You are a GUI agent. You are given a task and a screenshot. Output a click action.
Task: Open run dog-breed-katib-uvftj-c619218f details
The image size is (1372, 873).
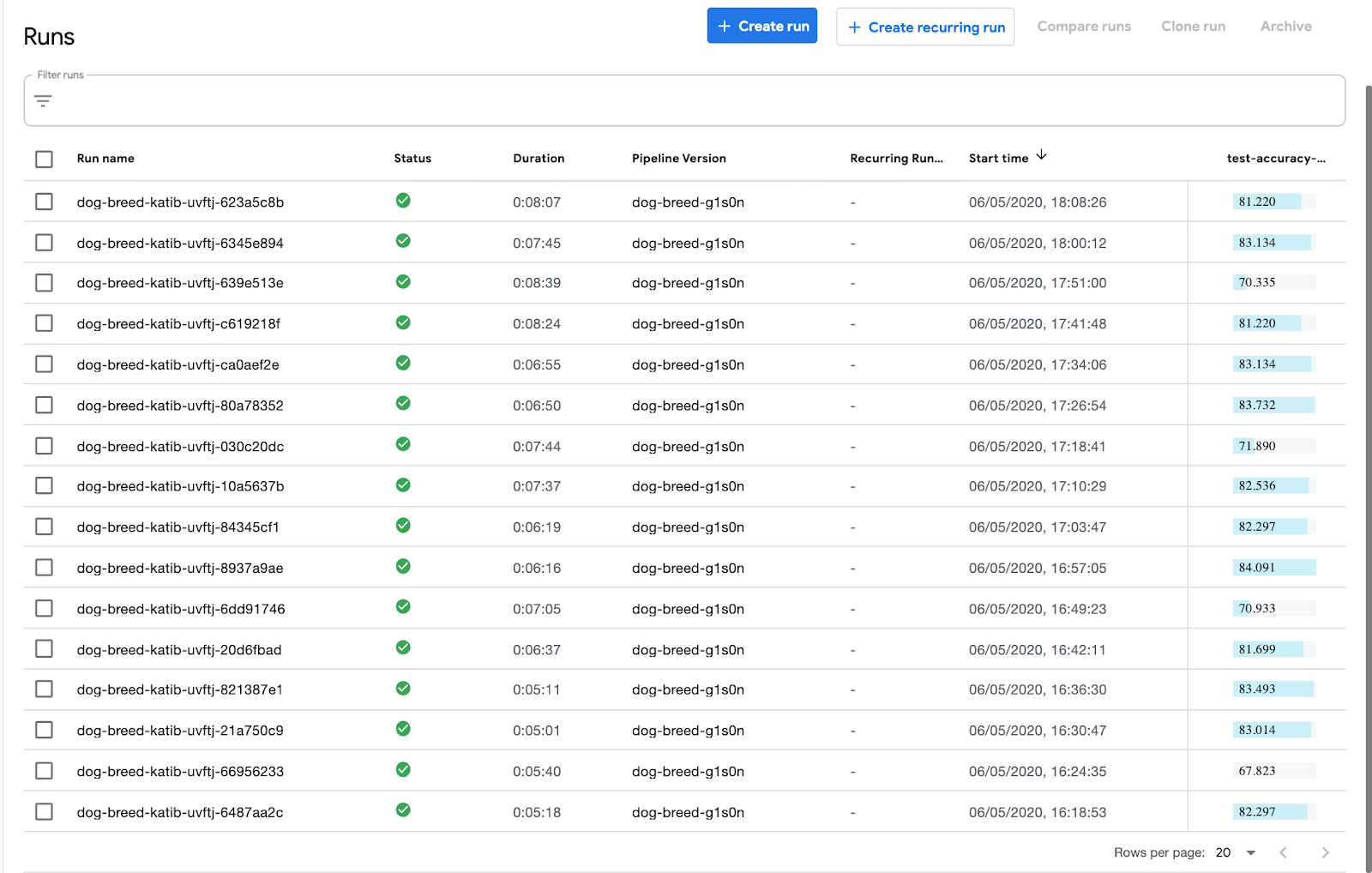pyautogui.click(x=178, y=324)
